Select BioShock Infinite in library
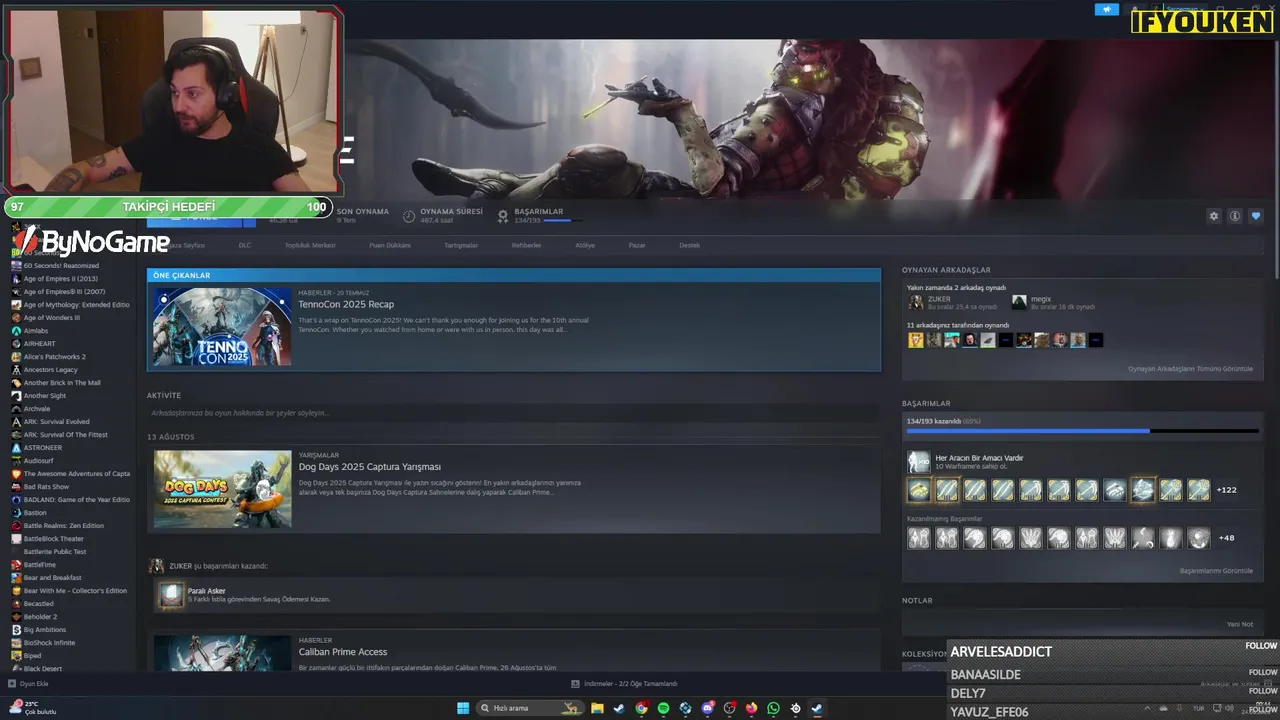 coord(50,643)
